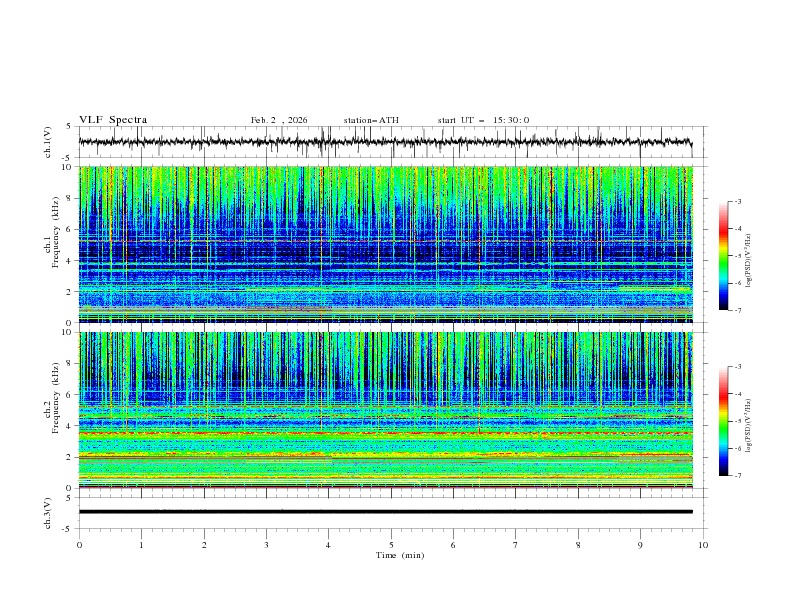Click the '10' kHz tick on ch.1 spectrogram
Screen dimensions: 792x612
(68, 167)
